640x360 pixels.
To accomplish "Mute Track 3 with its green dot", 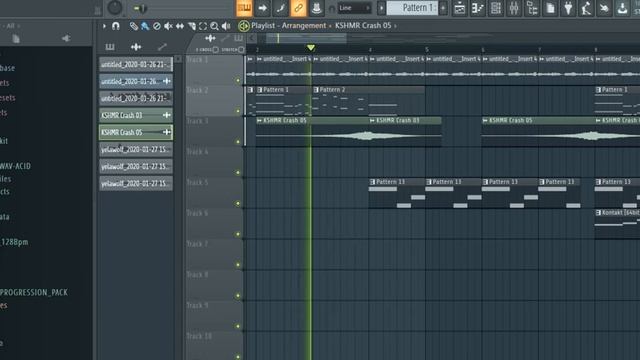I will [238, 142].
